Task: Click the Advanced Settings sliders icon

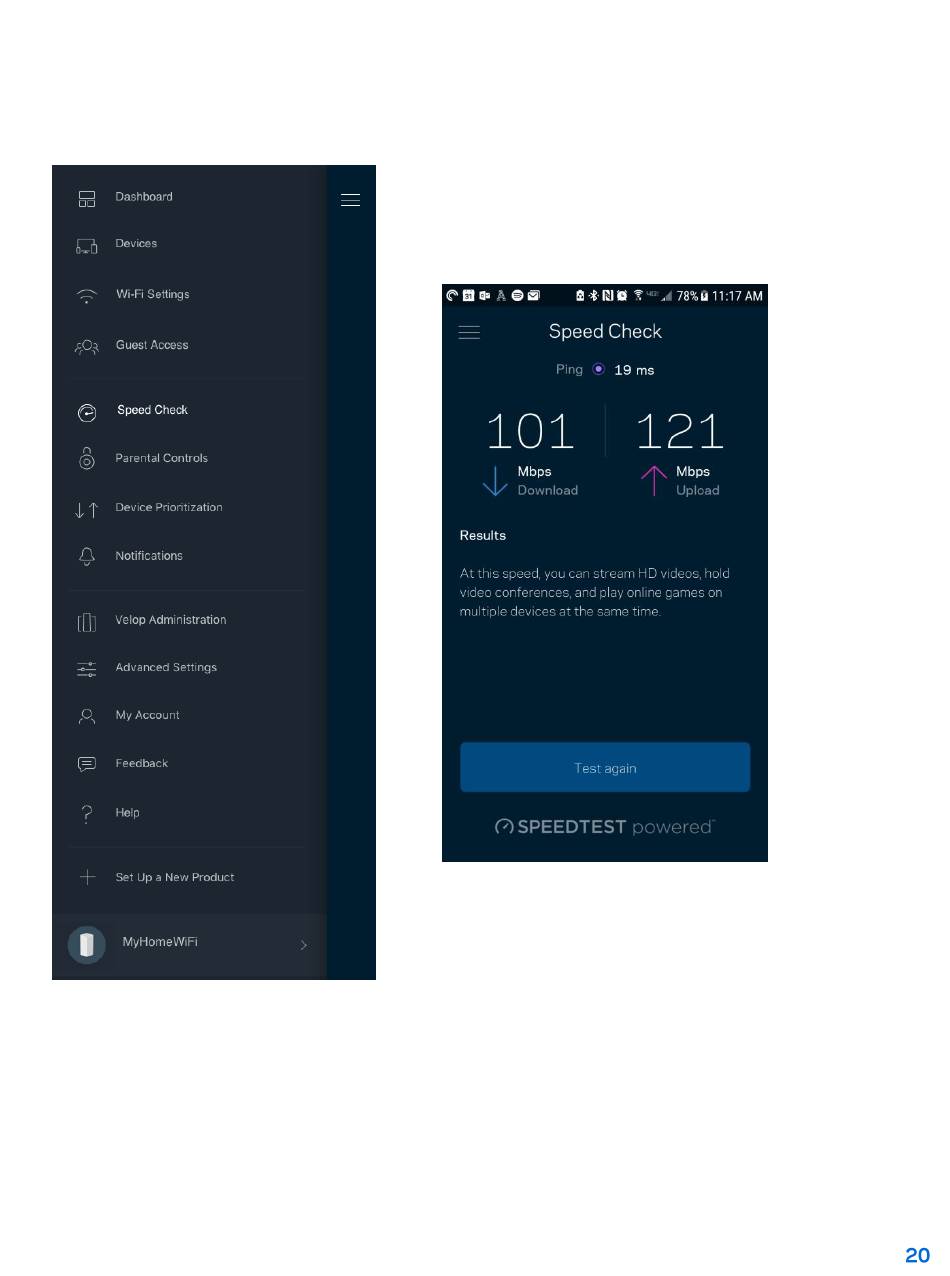Action: point(87,669)
